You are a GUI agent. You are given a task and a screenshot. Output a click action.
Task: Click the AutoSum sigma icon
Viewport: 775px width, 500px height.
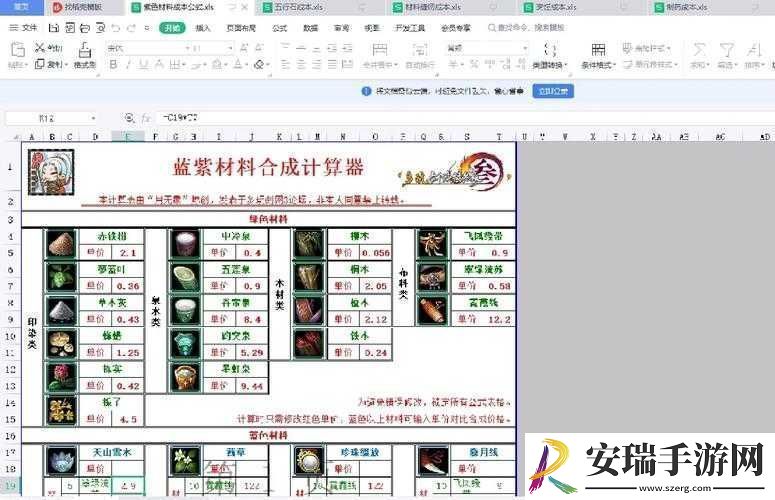[699, 49]
